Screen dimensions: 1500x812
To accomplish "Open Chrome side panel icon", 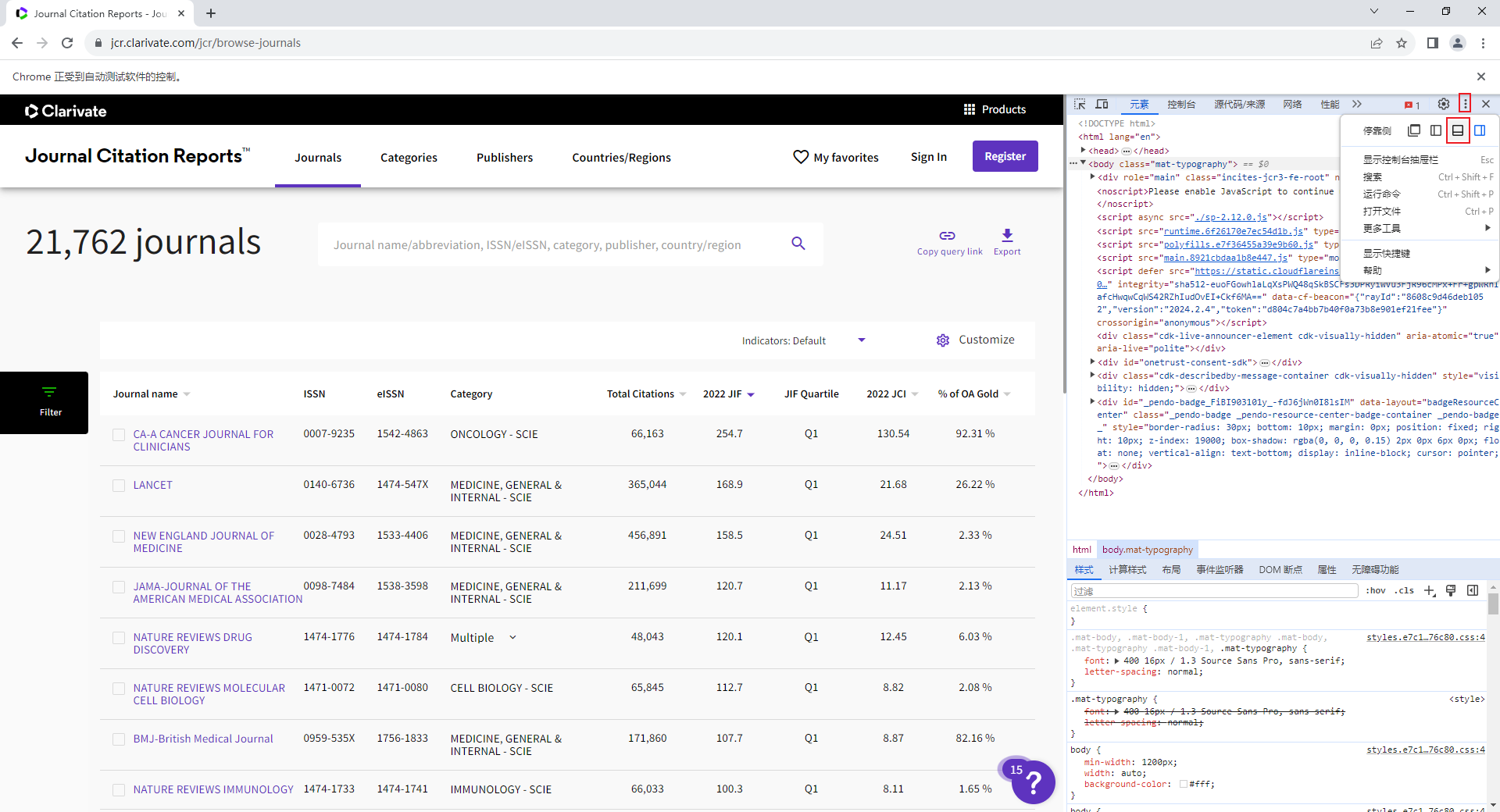I will pyautogui.click(x=1432, y=43).
